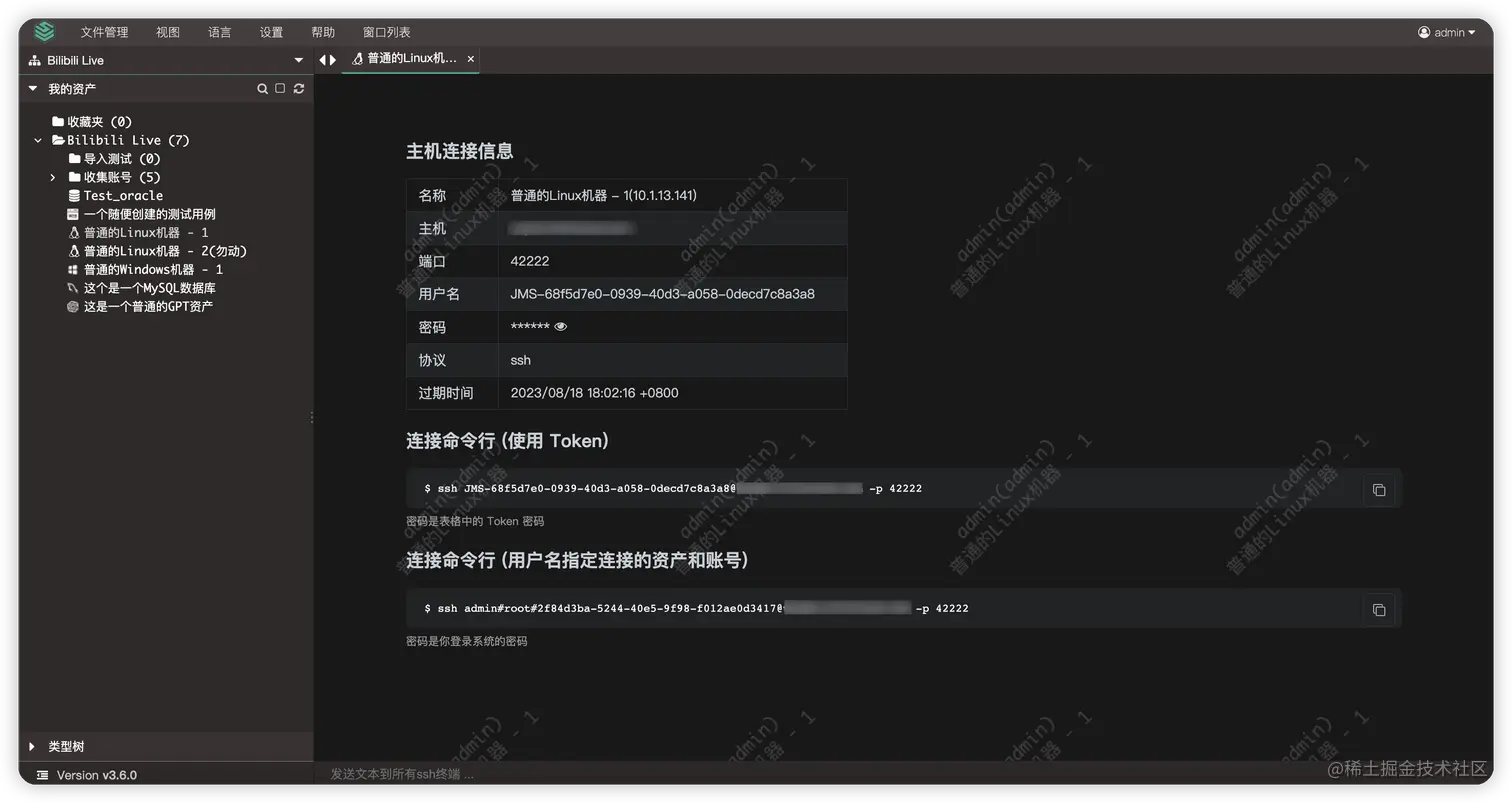Click the name value 普通的Linux机器 - 1(10.1.13.141)
1512x803 pixels.
click(x=603, y=195)
